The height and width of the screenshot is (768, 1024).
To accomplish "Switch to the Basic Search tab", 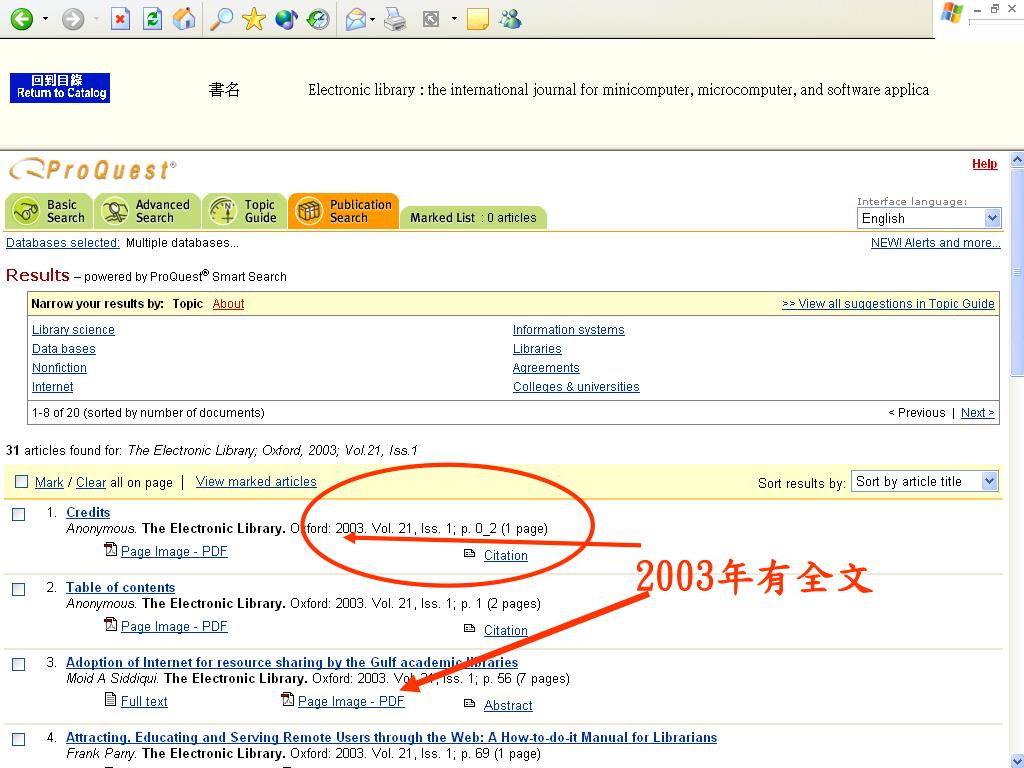I will pos(49,211).
